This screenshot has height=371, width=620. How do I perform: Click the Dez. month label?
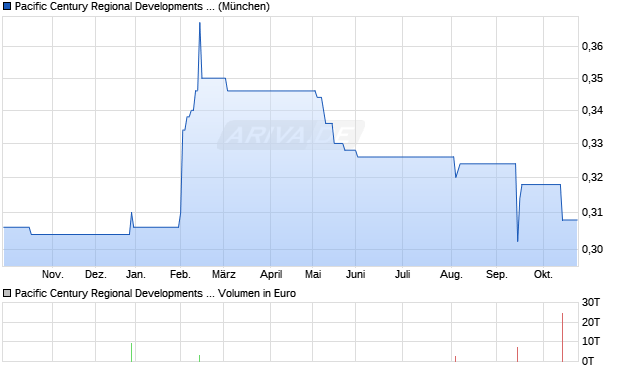click(x=96, y=274)
